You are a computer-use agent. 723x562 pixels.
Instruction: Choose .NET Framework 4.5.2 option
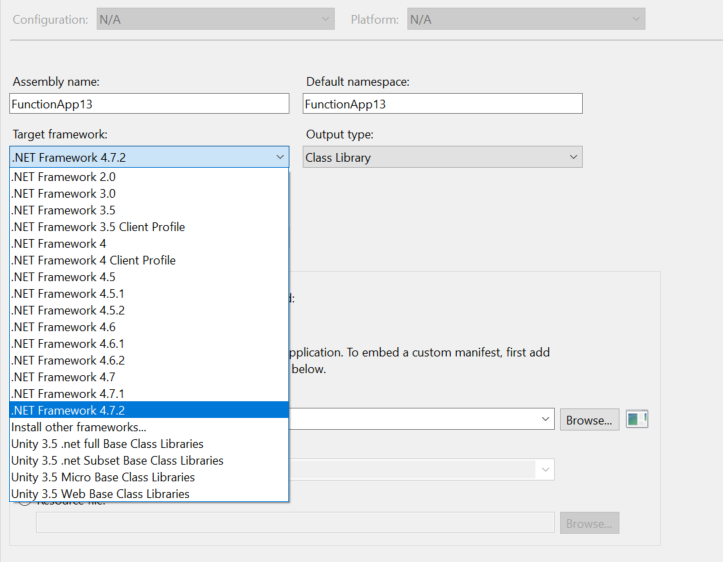(x=149, y=310)
